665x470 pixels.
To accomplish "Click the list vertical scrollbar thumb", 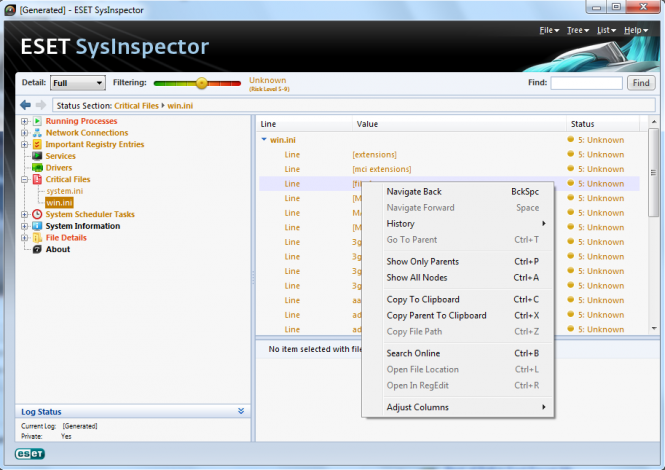I will (653, 173).
